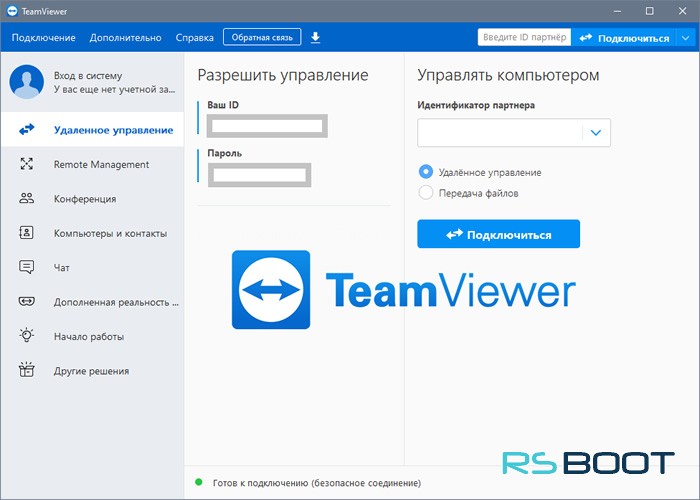Open the Начало работы section
700x500 pixels.
tap(92, 336)
